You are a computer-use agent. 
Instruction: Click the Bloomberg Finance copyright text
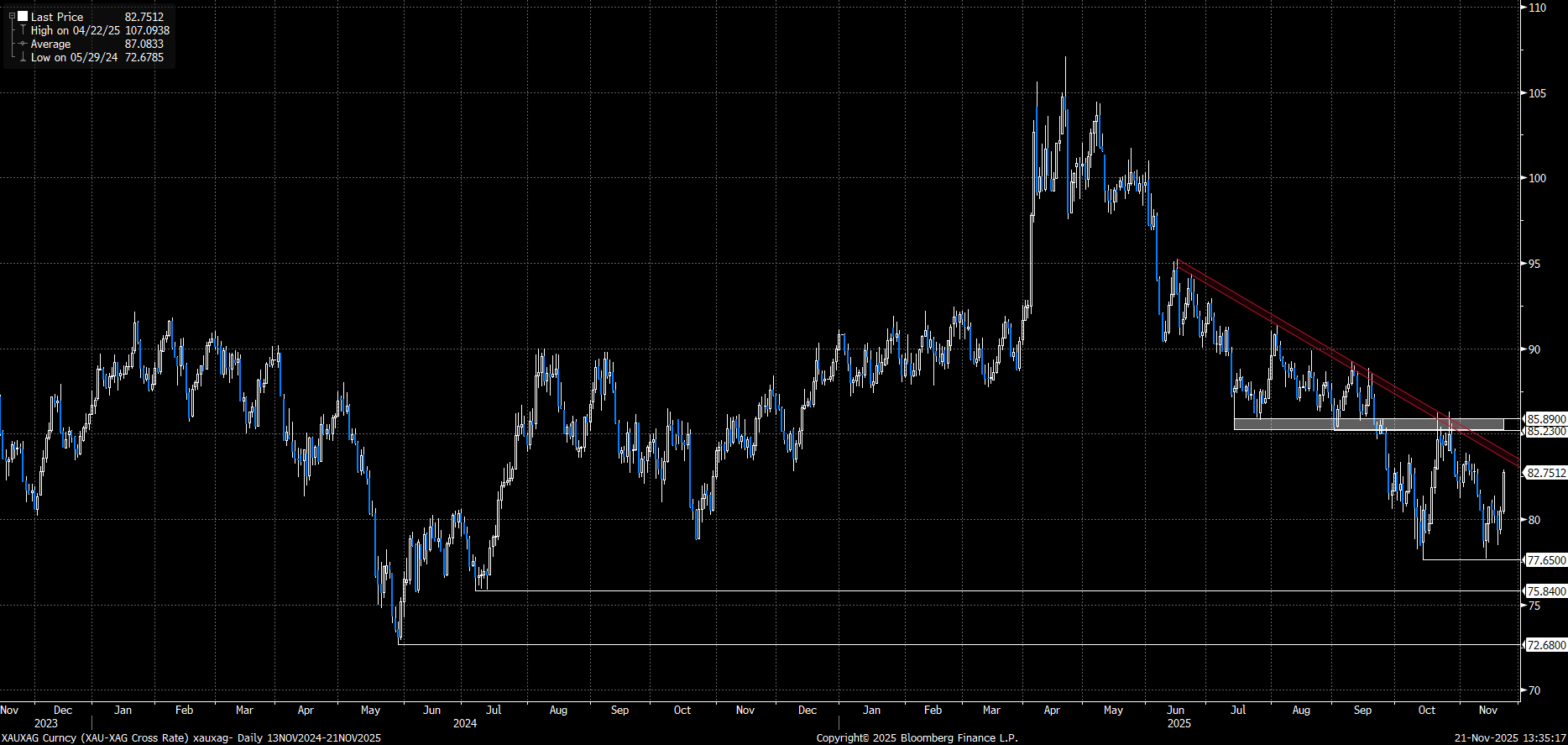917,737
